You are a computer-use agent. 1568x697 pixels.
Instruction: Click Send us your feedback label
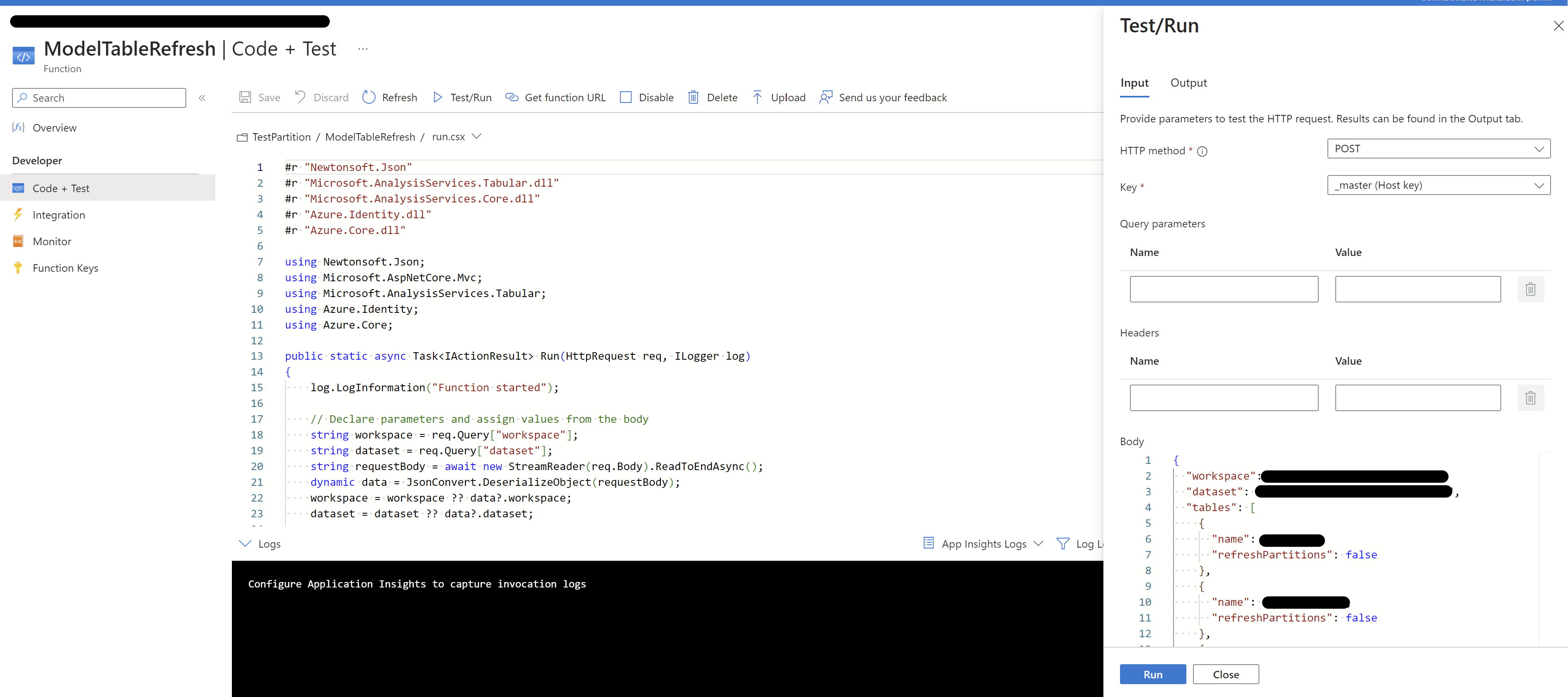pyautogui.click(x=892, y=97)
